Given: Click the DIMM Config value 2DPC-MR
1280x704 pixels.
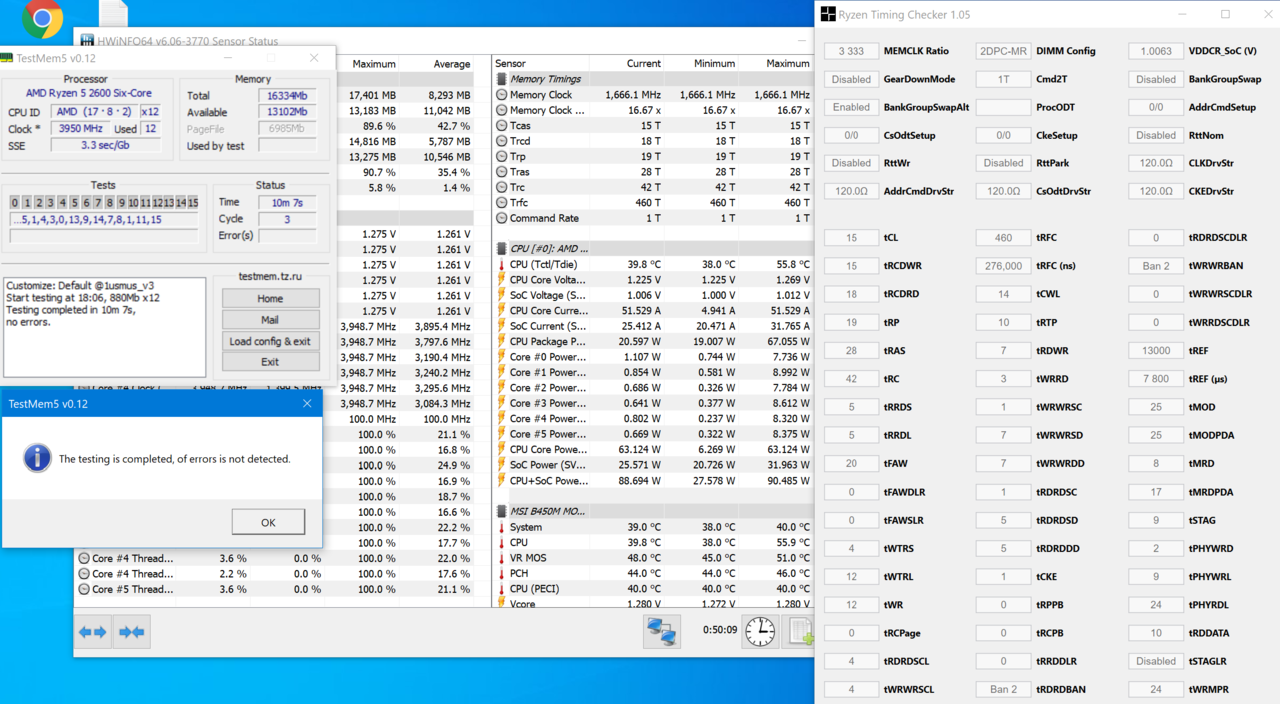Looking at the screenshot, I should click(1003, 51).
